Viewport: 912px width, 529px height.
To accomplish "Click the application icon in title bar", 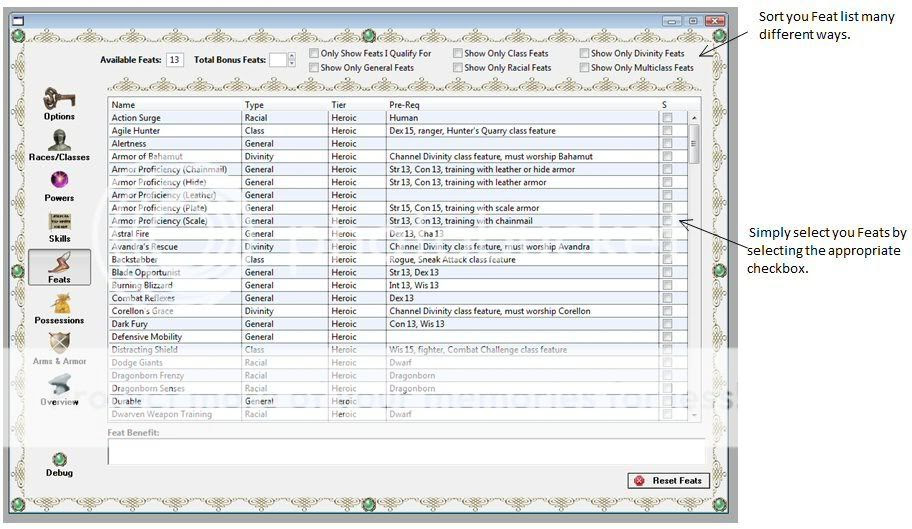I will click(x=19, y=22).
